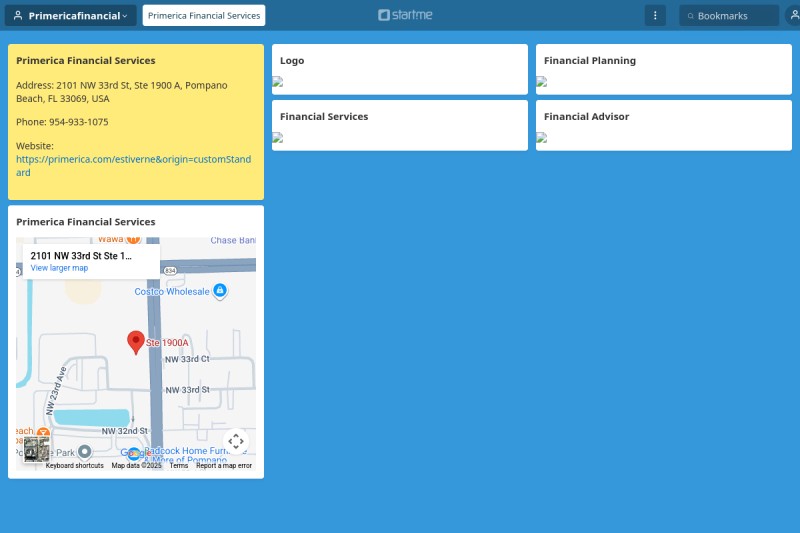800x533 pixels.
Task: Click the map widget Primerica Financial Services title
Action: point(86,222)
